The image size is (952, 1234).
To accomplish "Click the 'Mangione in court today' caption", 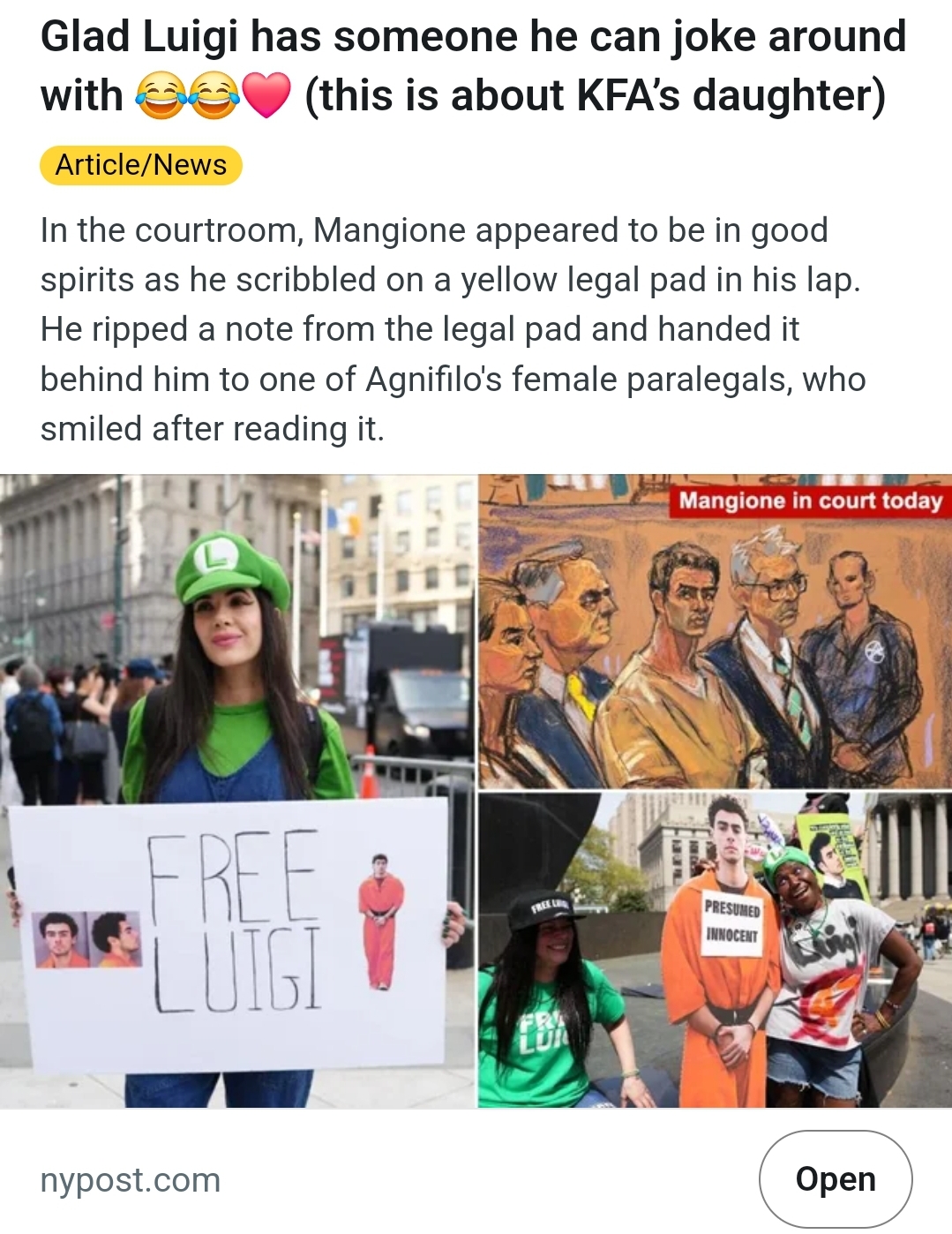I will [810, 501].
